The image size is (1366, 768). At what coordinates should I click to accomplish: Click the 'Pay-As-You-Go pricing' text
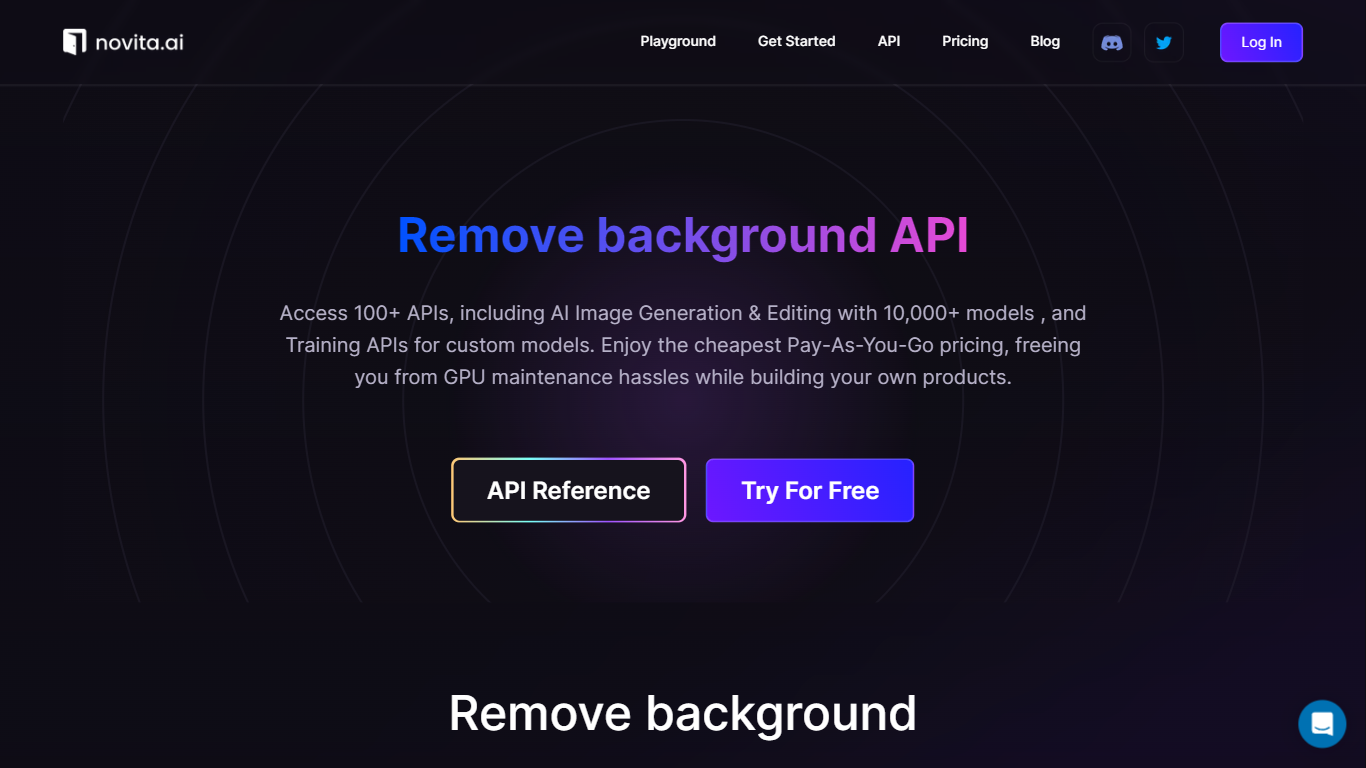tap(898, 345)
